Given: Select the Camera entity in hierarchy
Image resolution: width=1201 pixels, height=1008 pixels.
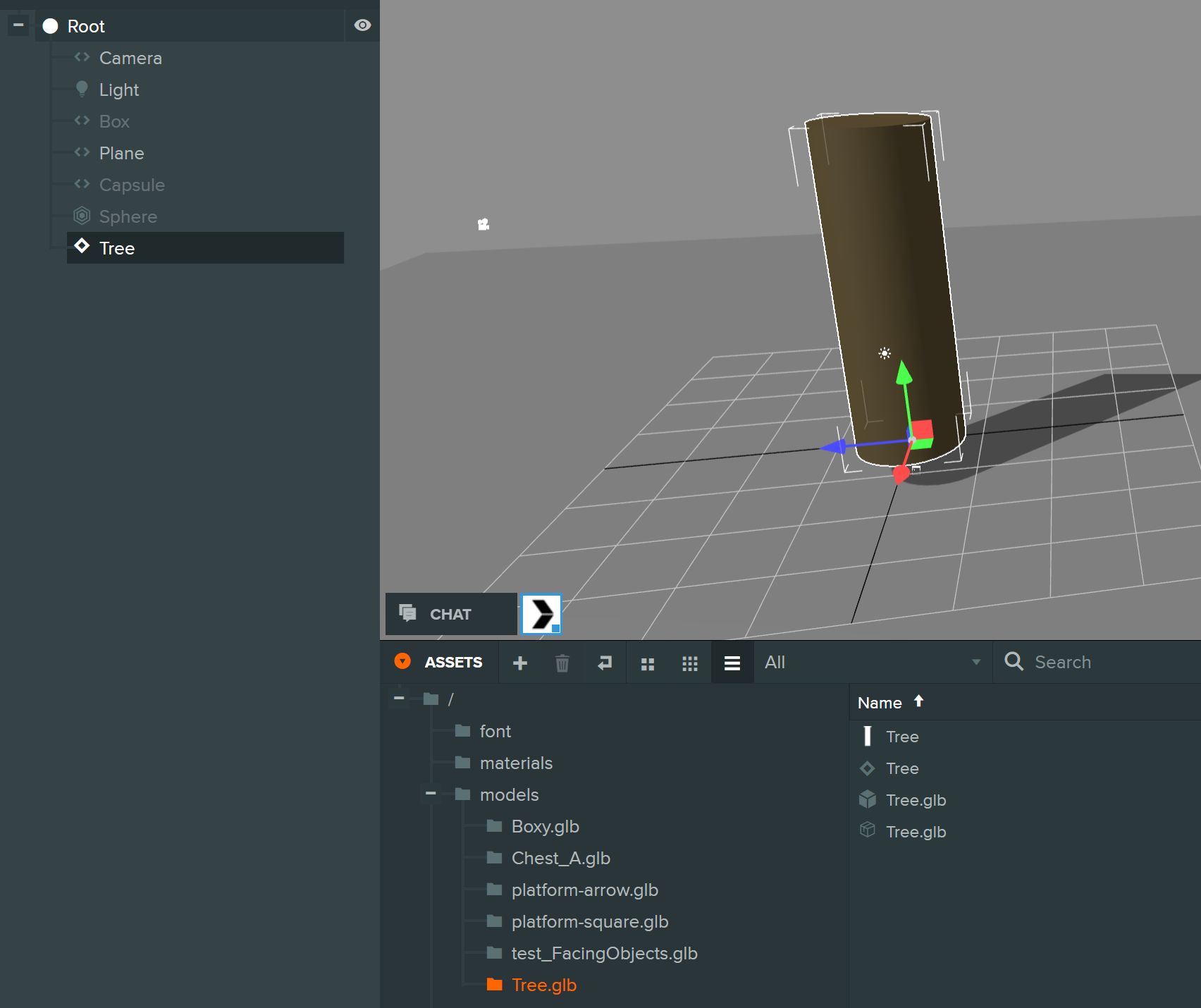Looking at the screenshot, I should click(130, 58).
